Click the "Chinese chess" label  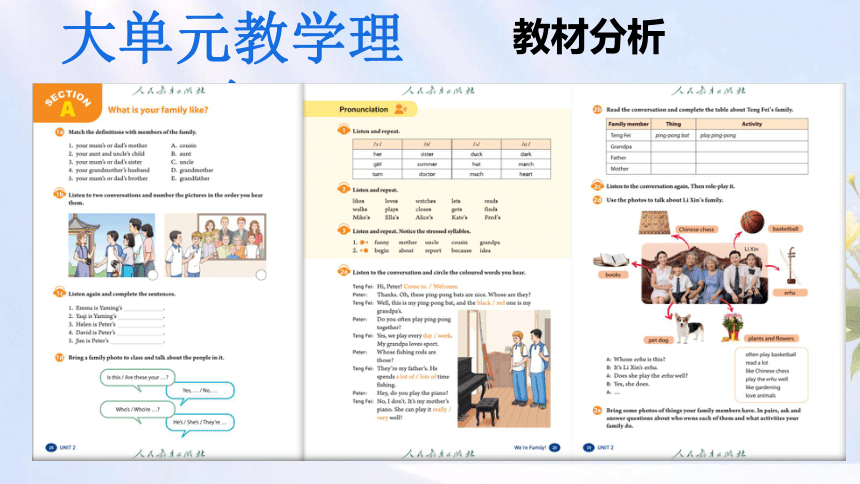(696, 229)
